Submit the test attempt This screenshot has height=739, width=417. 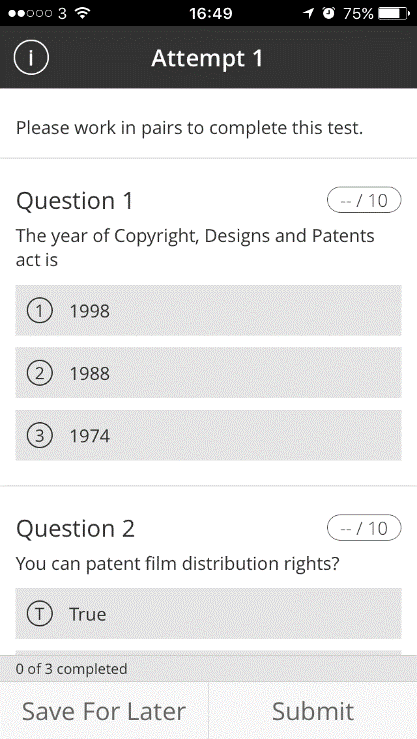[313, 711]
